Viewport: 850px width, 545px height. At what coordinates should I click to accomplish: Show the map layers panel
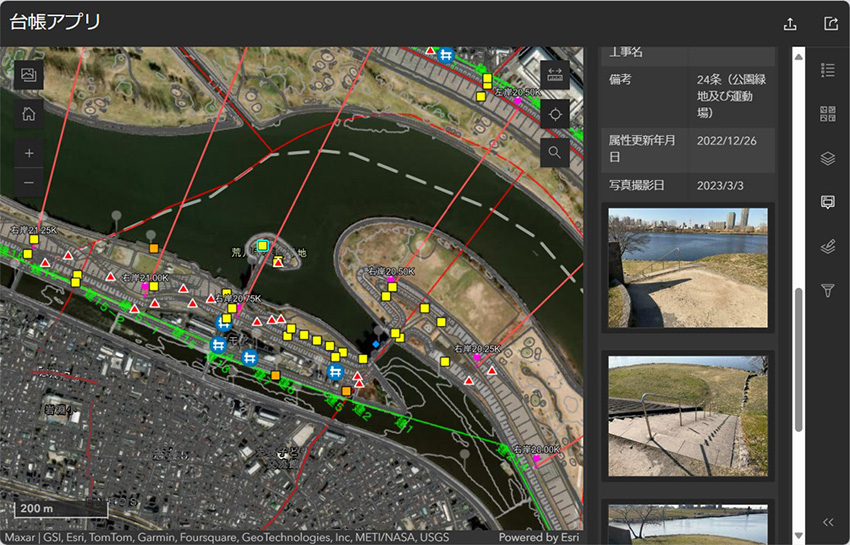tap(827, 158)
